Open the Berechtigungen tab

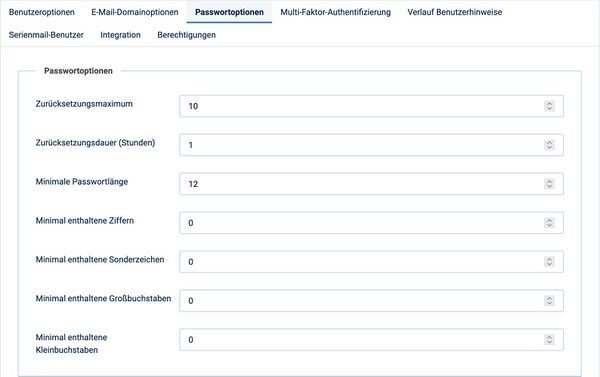point(187,35)
